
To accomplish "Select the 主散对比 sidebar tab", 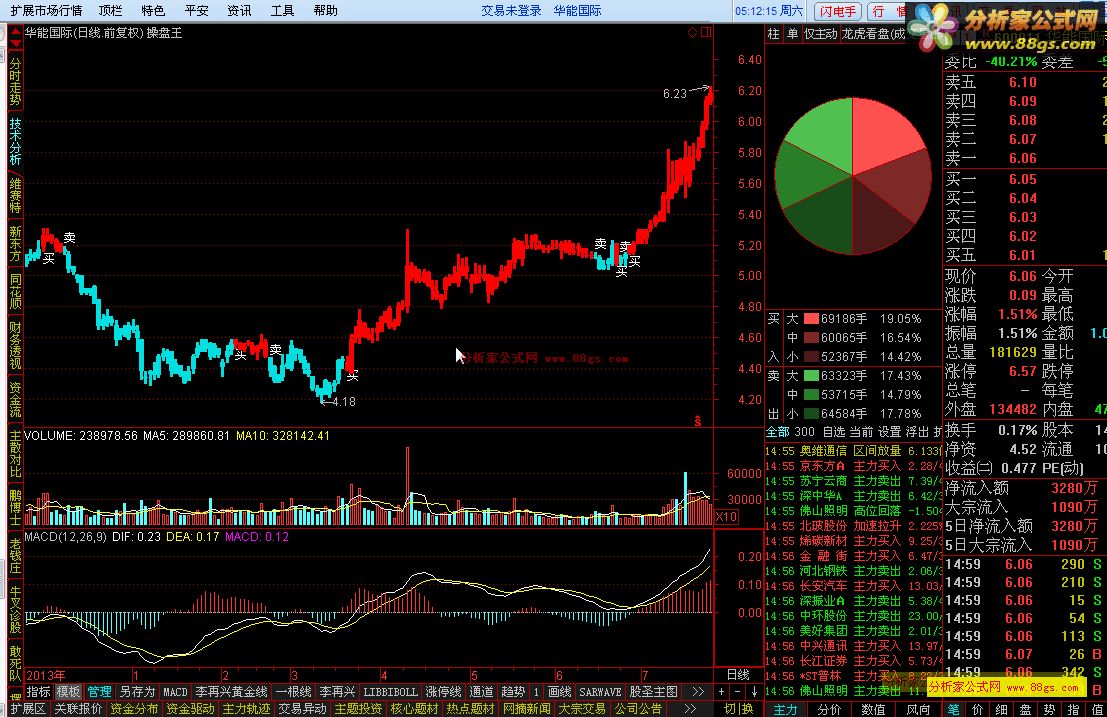I will click(x=15, y=454).
